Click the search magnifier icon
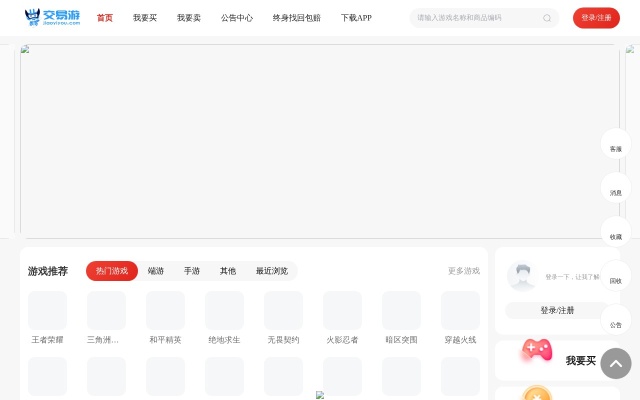This screenshot has width=640, height=400. (x=547, y=18)
